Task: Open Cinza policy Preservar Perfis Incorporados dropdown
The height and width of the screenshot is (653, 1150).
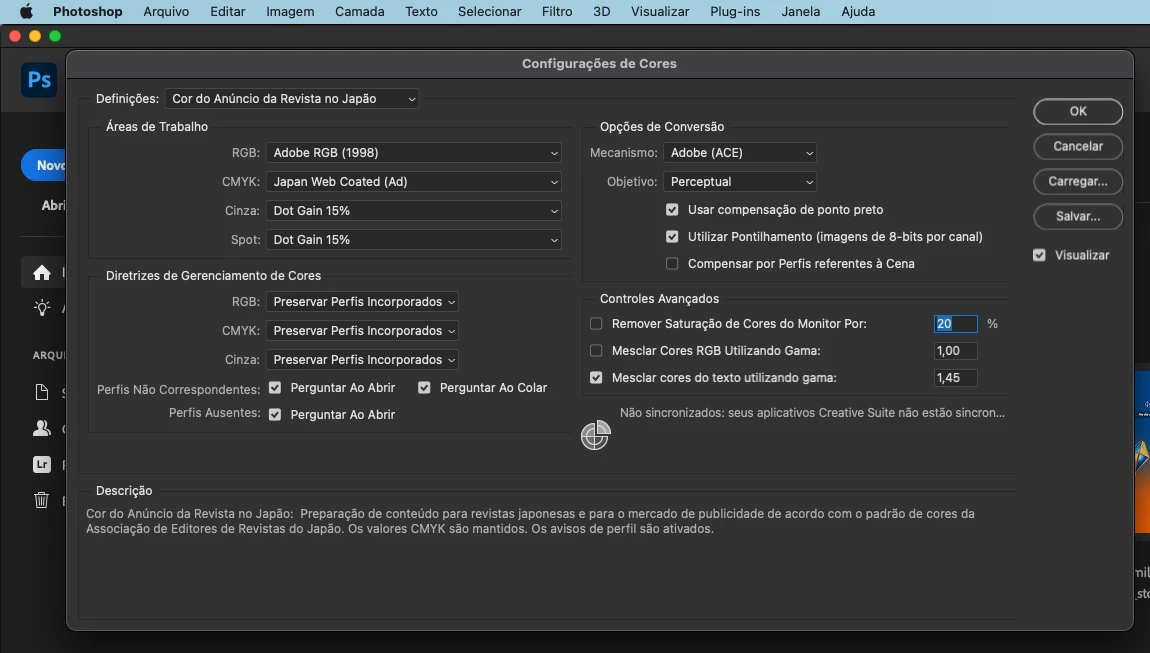Action: click(x=362, y=360)
